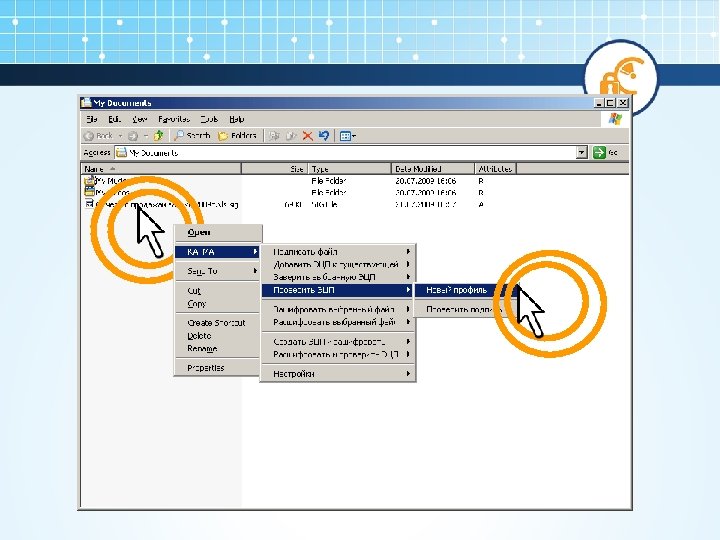Choose Open in the context menu

(218, 233)
